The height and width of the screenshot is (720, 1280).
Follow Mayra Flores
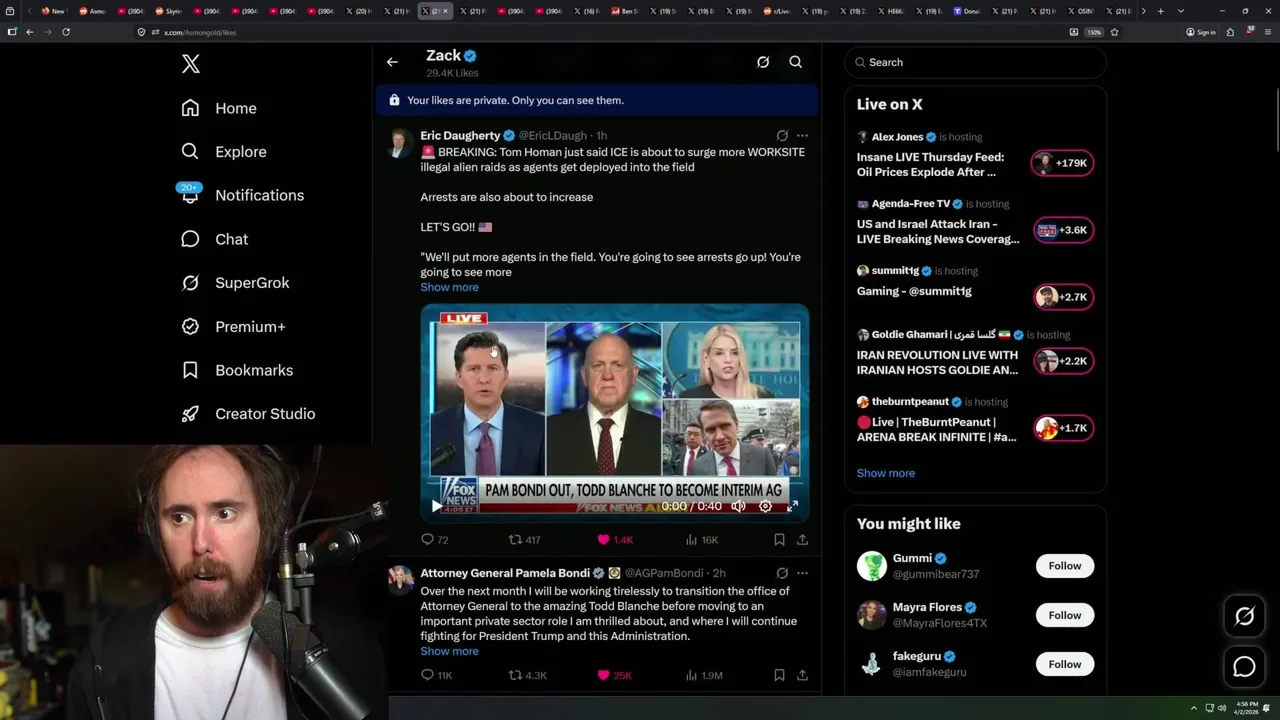tap(1065, 615)
